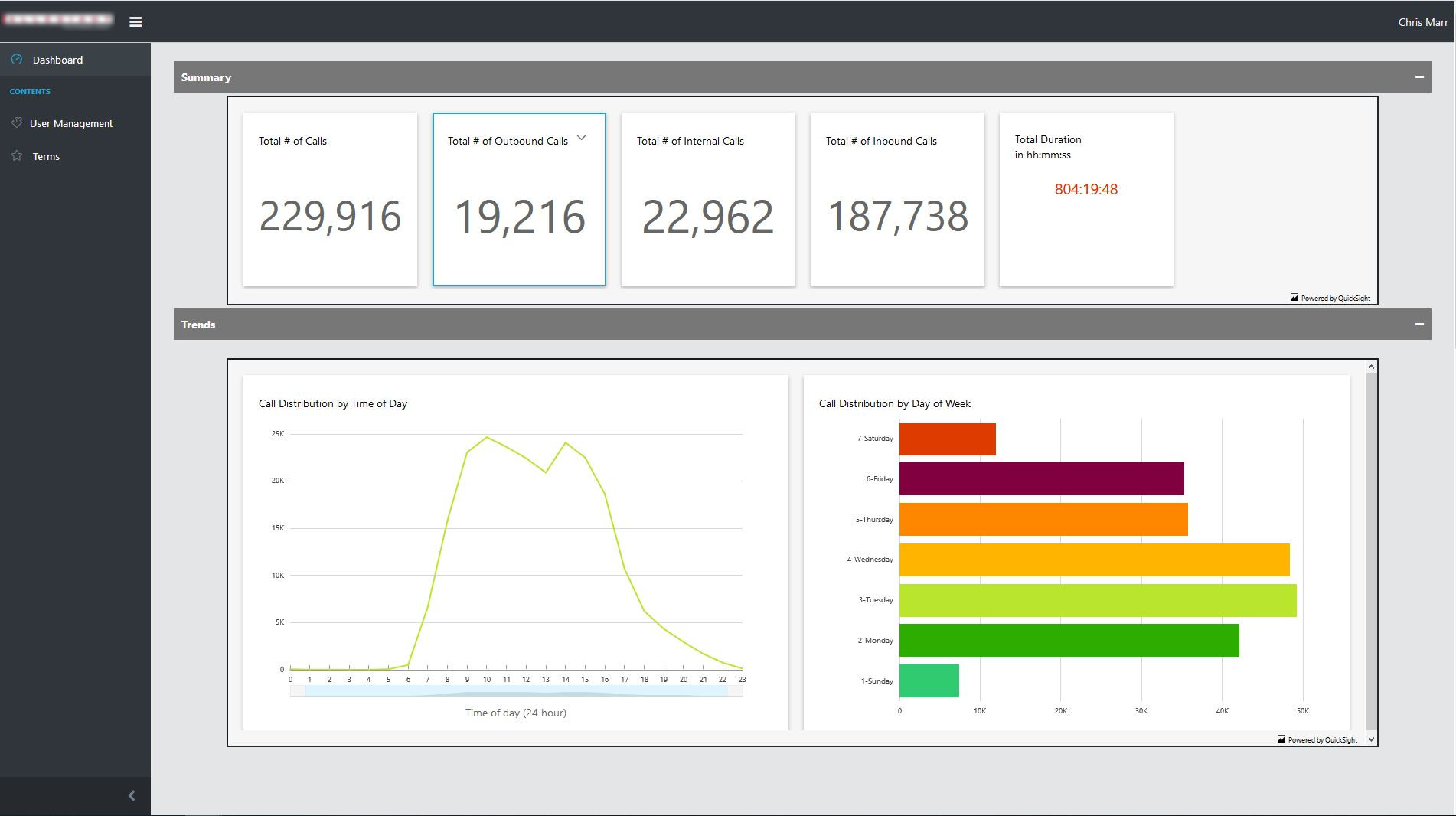1456x816 pixels.
Task: Click the User Management tag icon
Action: (17, 123)
